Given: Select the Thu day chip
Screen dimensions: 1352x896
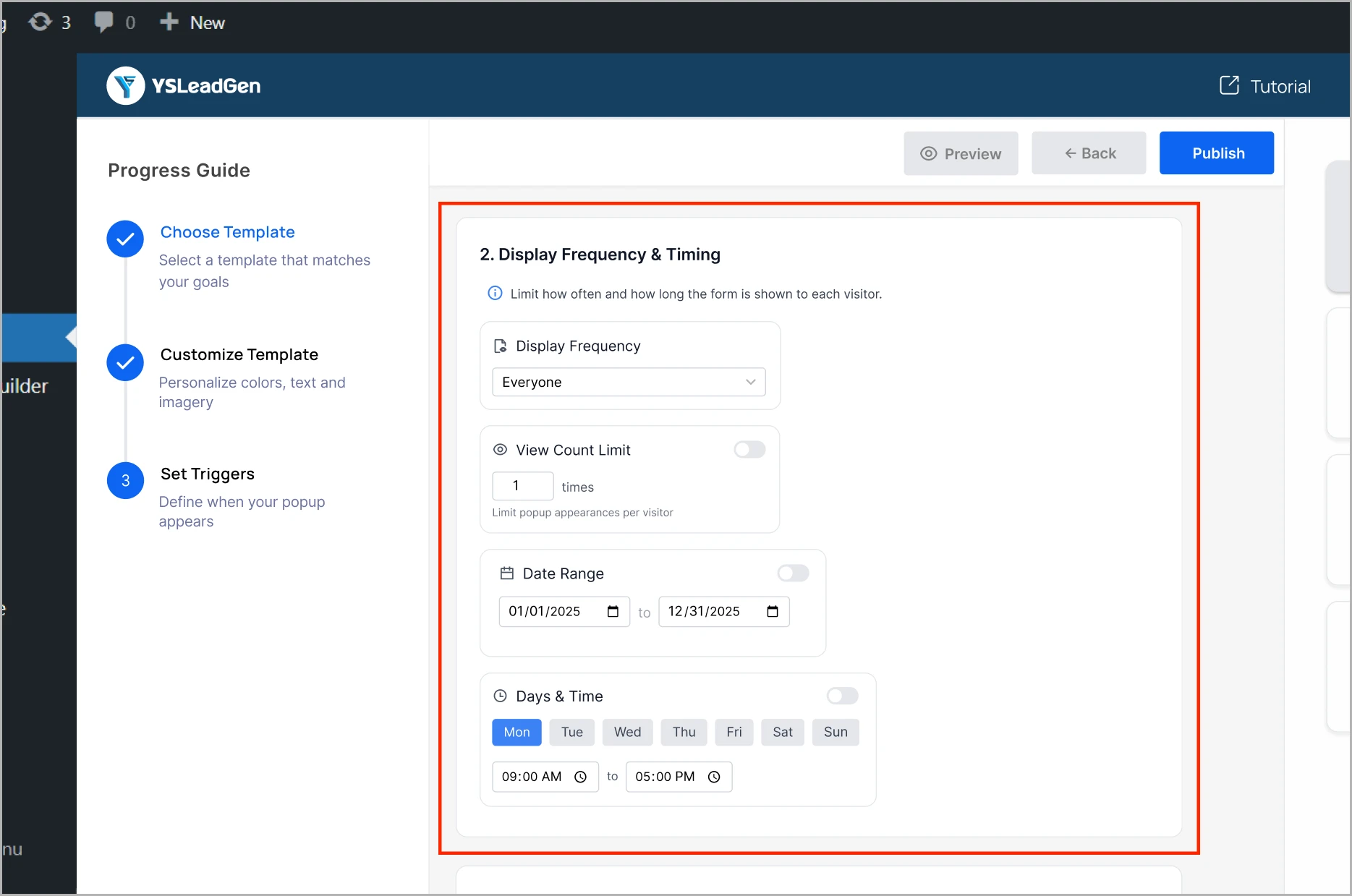Looking at the screenshot, I should coord(684,732).
